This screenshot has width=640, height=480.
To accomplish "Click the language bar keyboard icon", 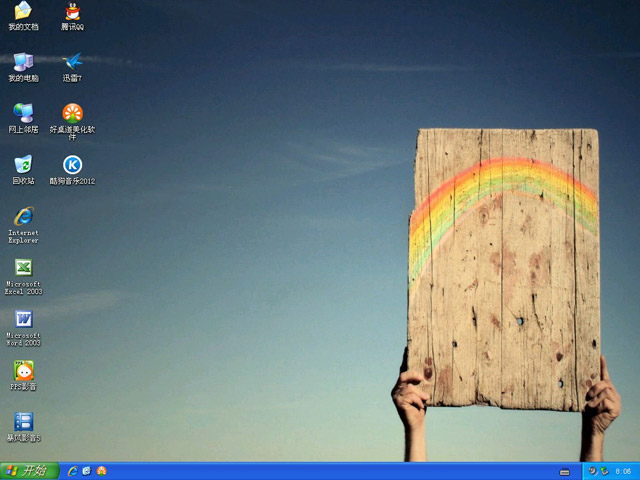I will [565, 471].
